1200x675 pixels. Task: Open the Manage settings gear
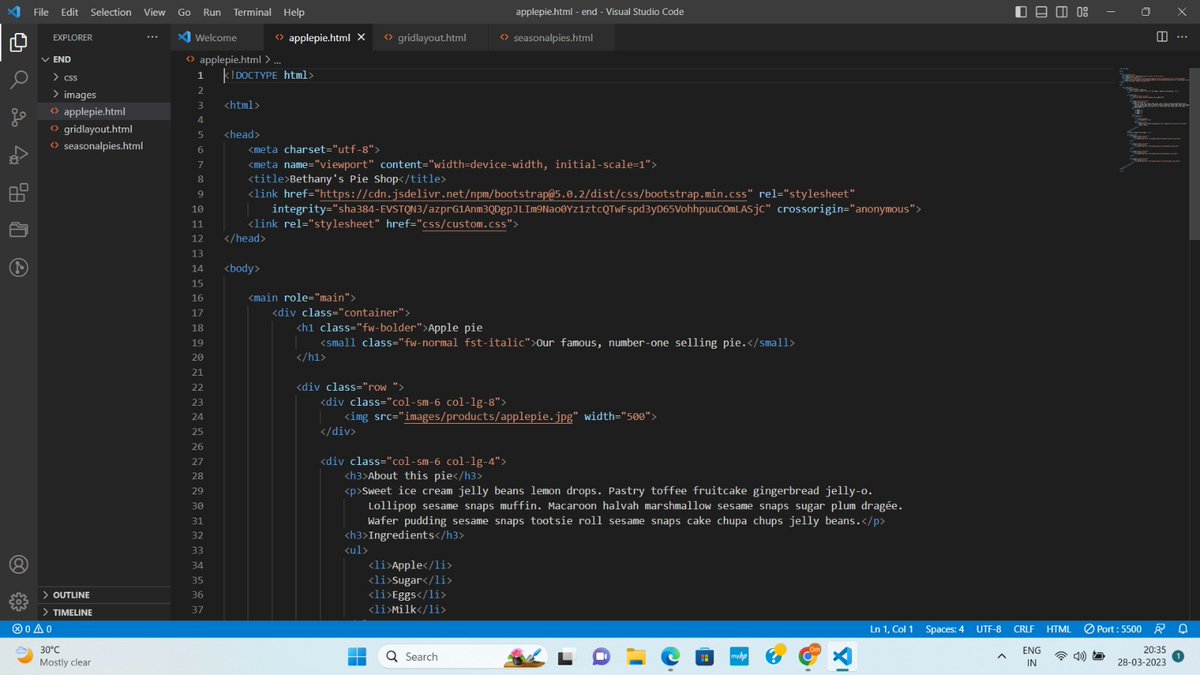[x=18, y=601]
